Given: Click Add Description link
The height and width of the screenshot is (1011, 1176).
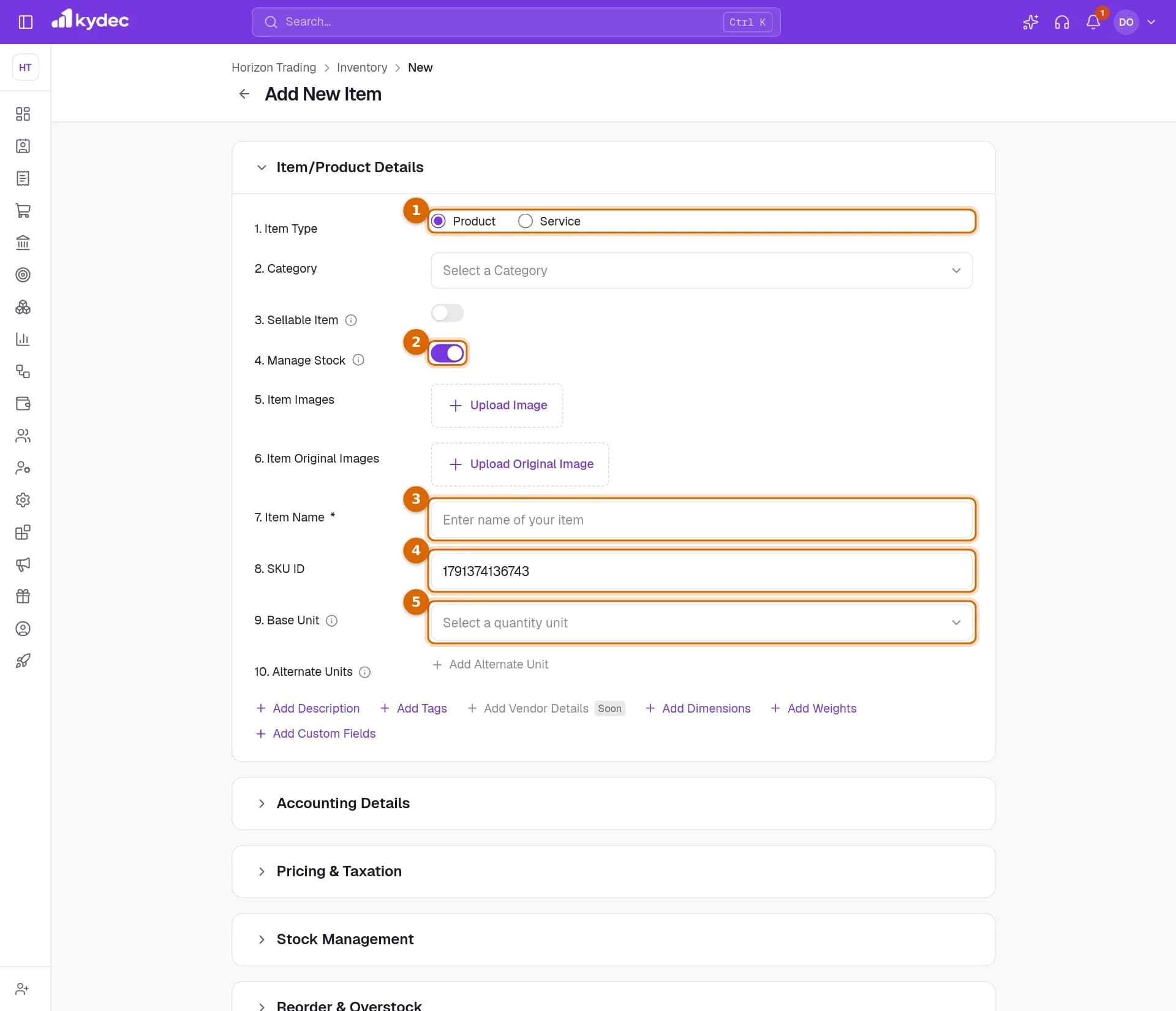Looking at the screenshot, I should coord(307,708).
